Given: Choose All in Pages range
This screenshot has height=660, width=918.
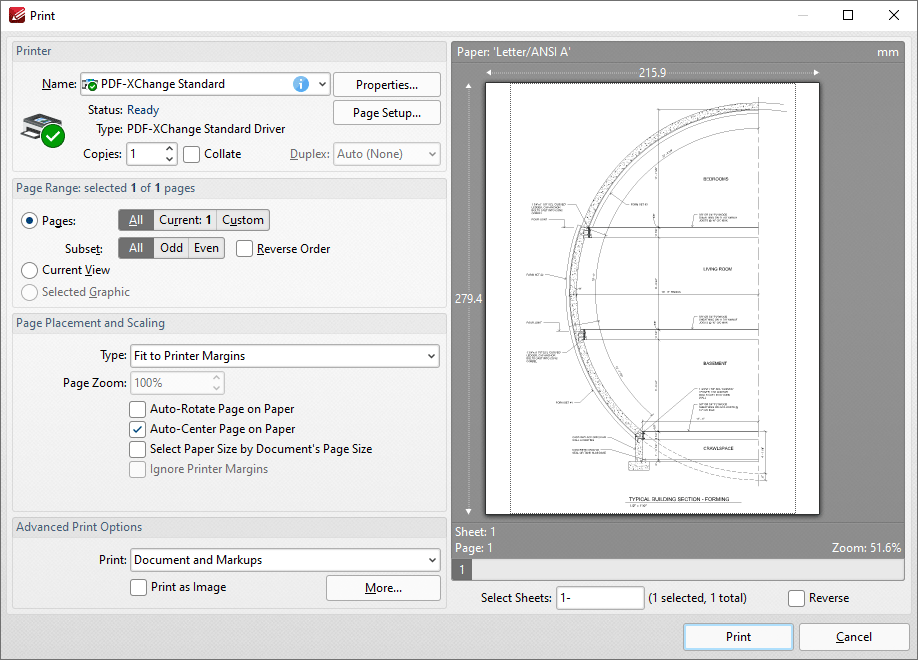Looking at the screenshot, I should [x=136, y=220].
